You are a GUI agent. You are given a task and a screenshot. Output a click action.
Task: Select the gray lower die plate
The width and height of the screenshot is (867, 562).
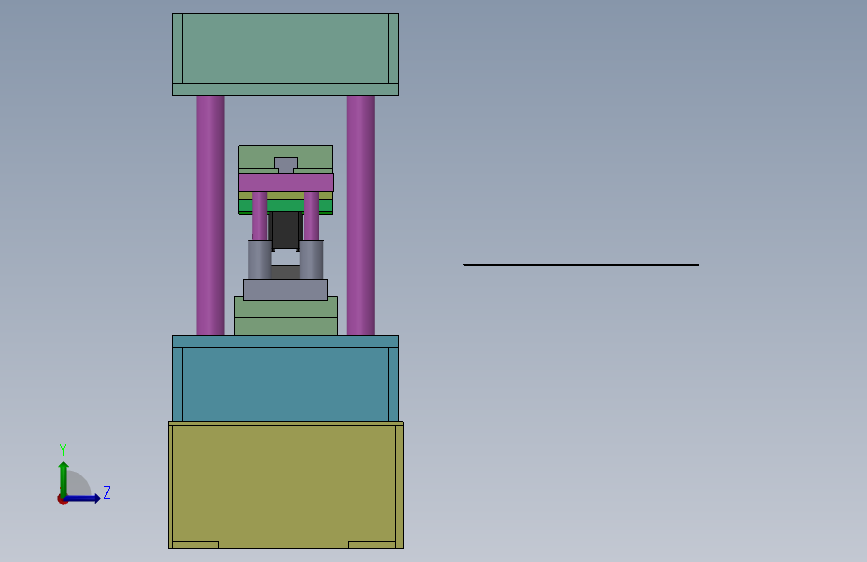pos(285,290)
